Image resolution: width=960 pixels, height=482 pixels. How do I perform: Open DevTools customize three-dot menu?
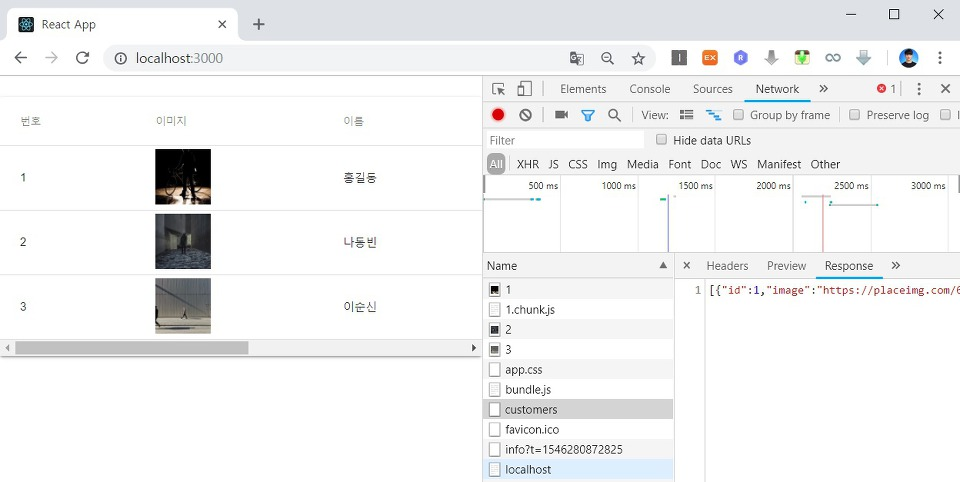(919, 89)
